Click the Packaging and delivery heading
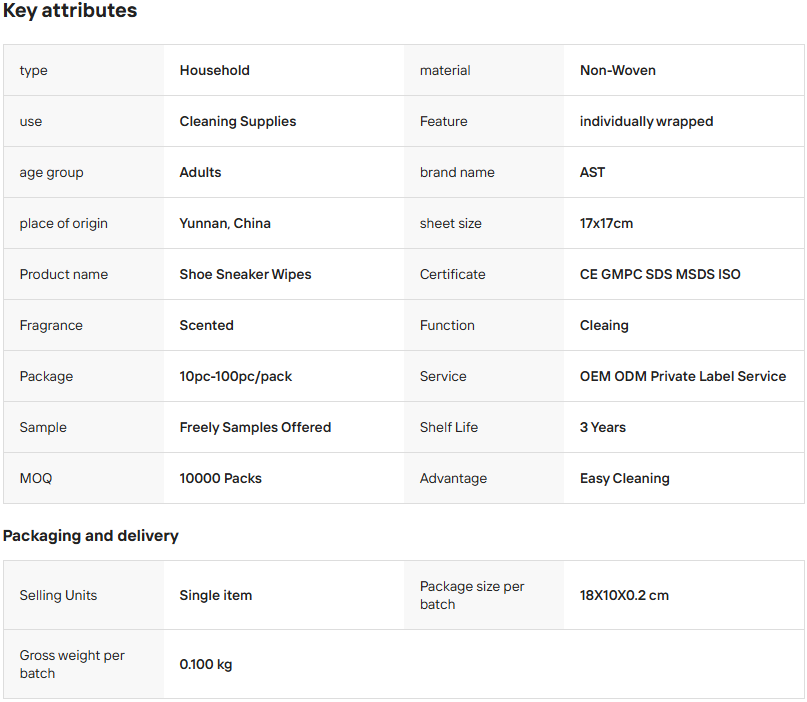This screenshot has height=702, width=807. coord(91,536)
